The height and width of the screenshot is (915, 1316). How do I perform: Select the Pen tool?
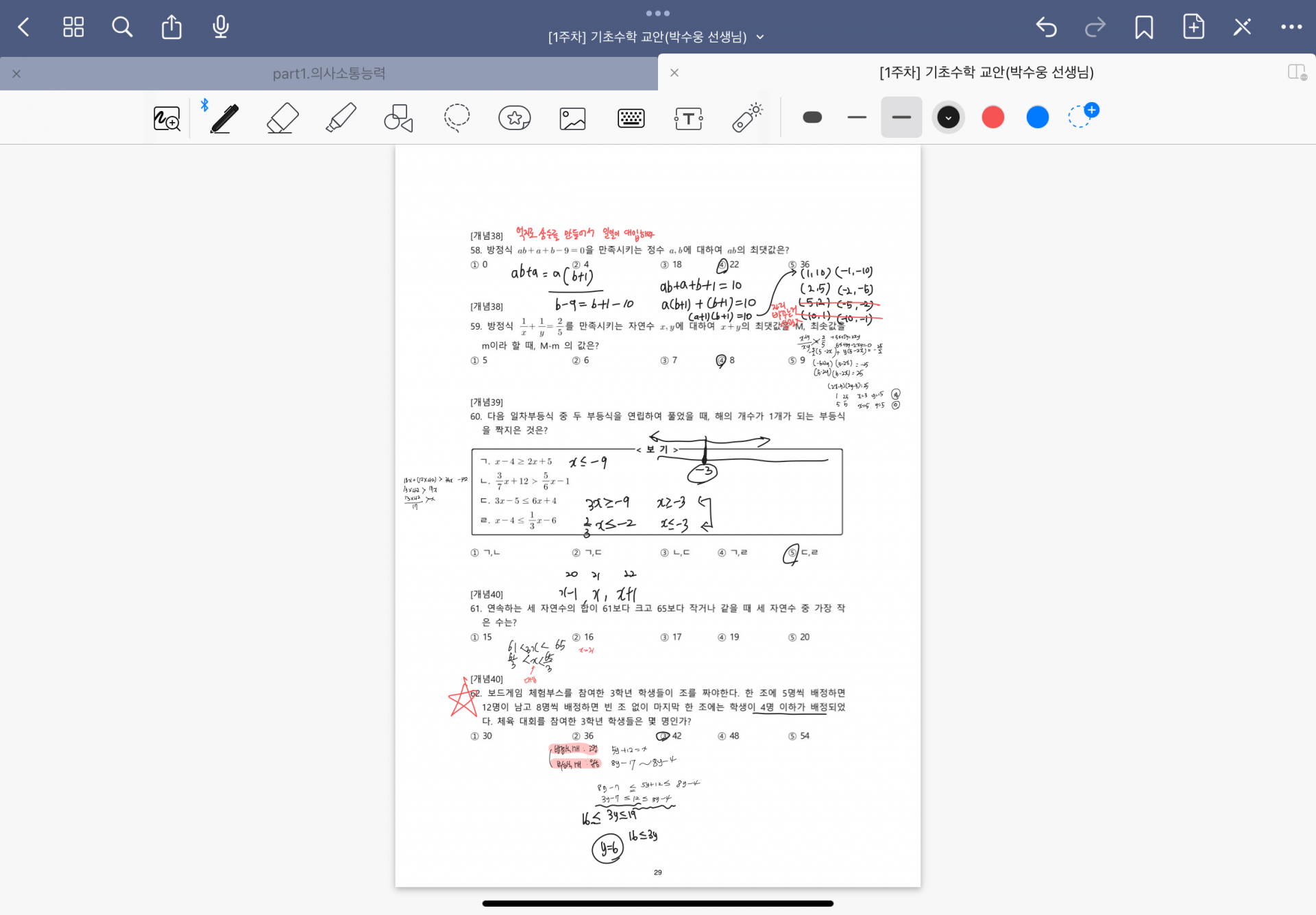coord(224,118)
